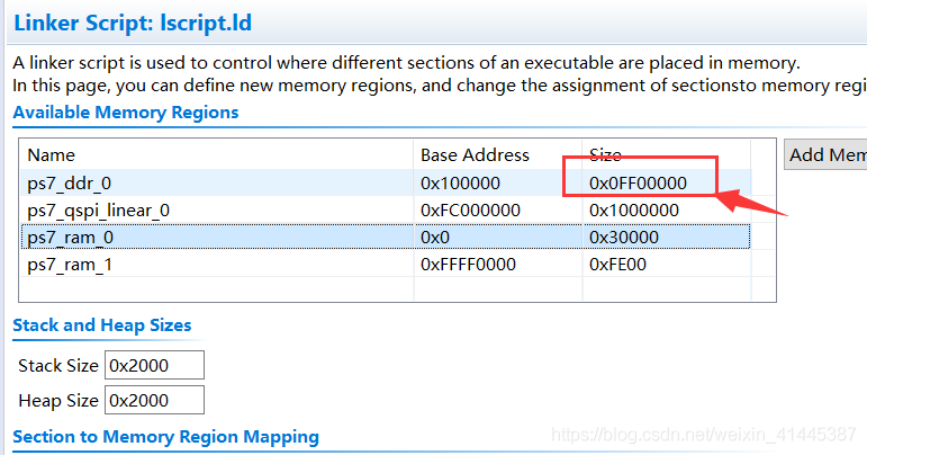Click the ps7_ram_0 size 0x30000 cell
Image resolution: width=936 pixels, height=464 pixels.
[624, 237]
